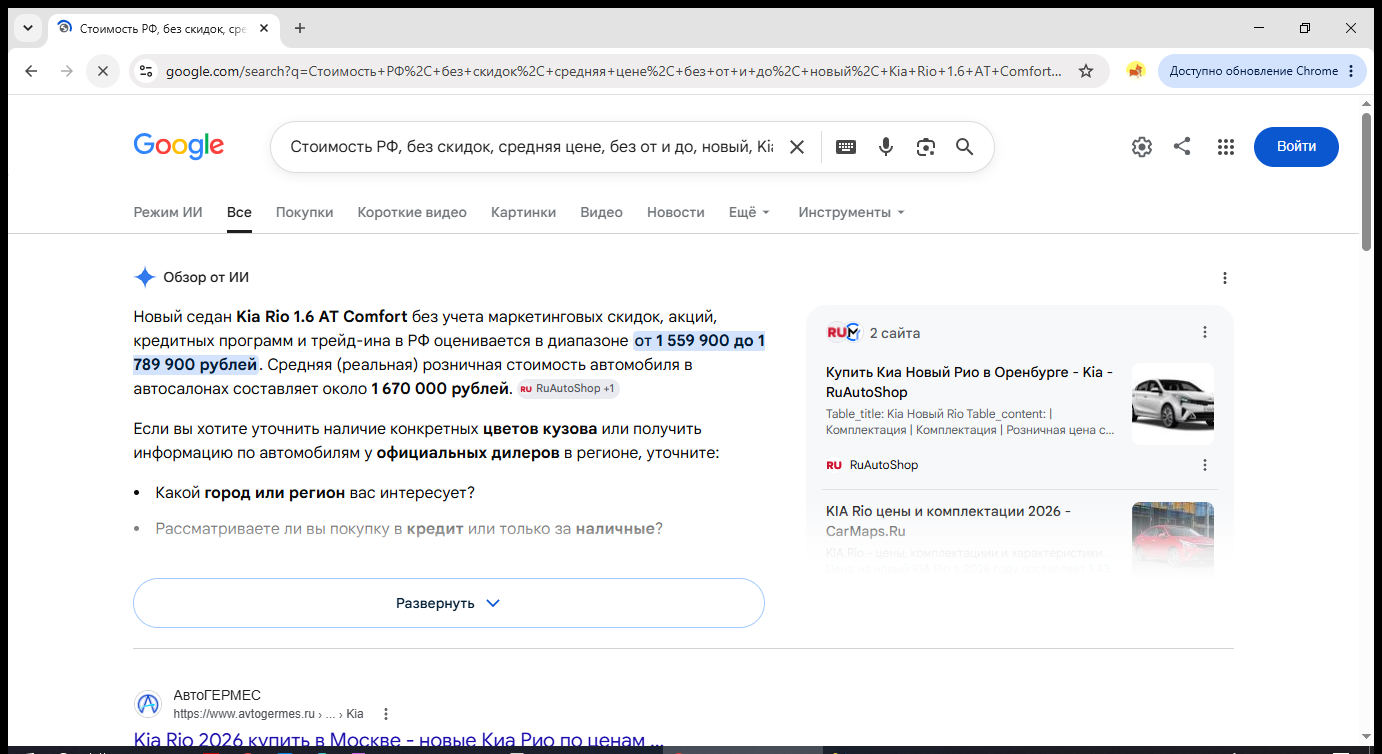
Task: Close the current Chrome tab
Action: tap(264, 28)
